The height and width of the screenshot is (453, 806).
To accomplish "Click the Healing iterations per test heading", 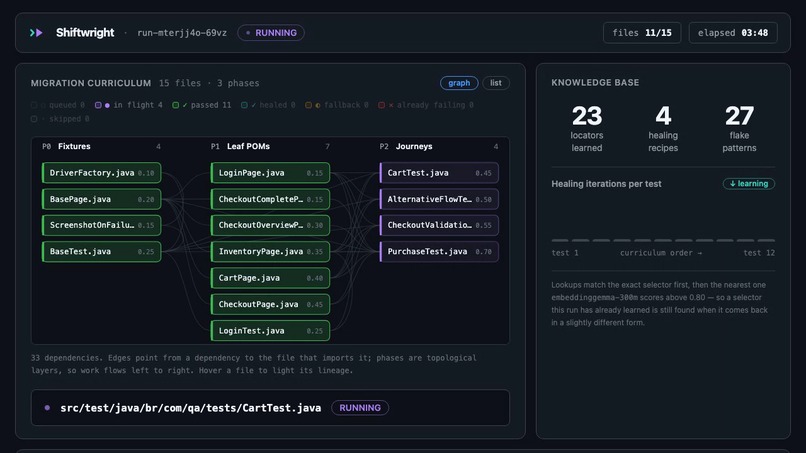I will 606,184.
